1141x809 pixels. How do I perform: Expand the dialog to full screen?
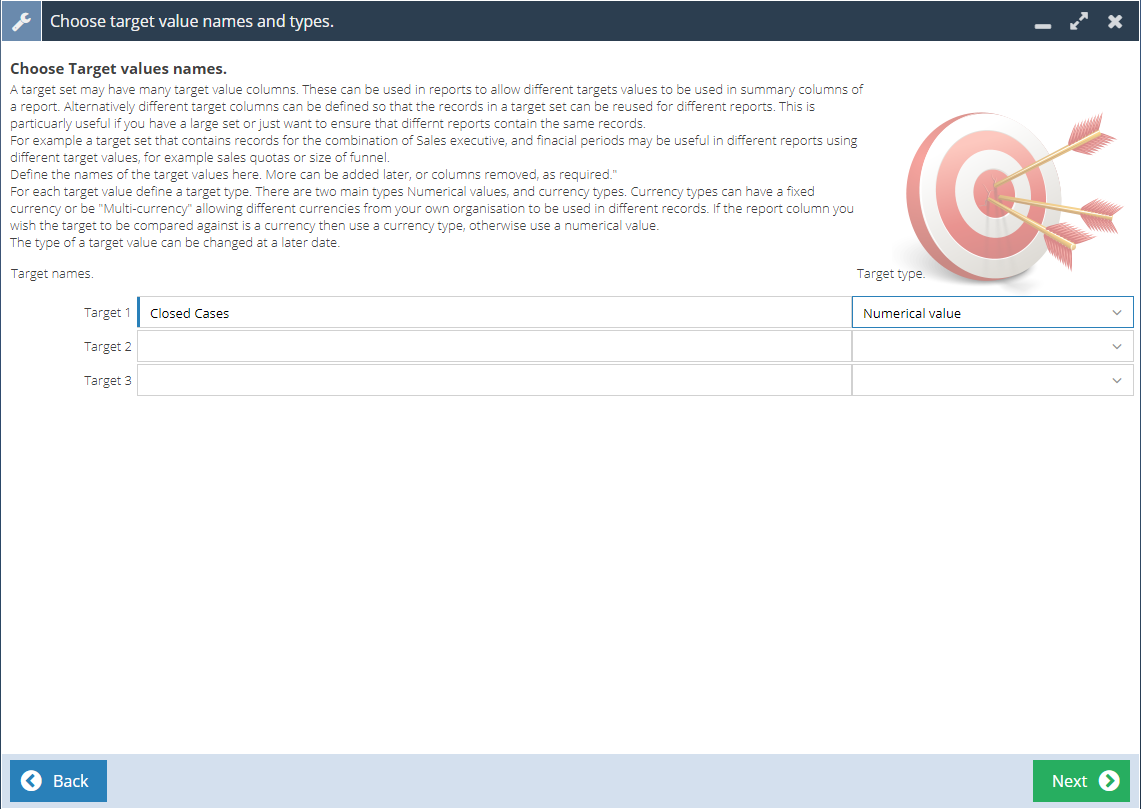point(1079,21)
